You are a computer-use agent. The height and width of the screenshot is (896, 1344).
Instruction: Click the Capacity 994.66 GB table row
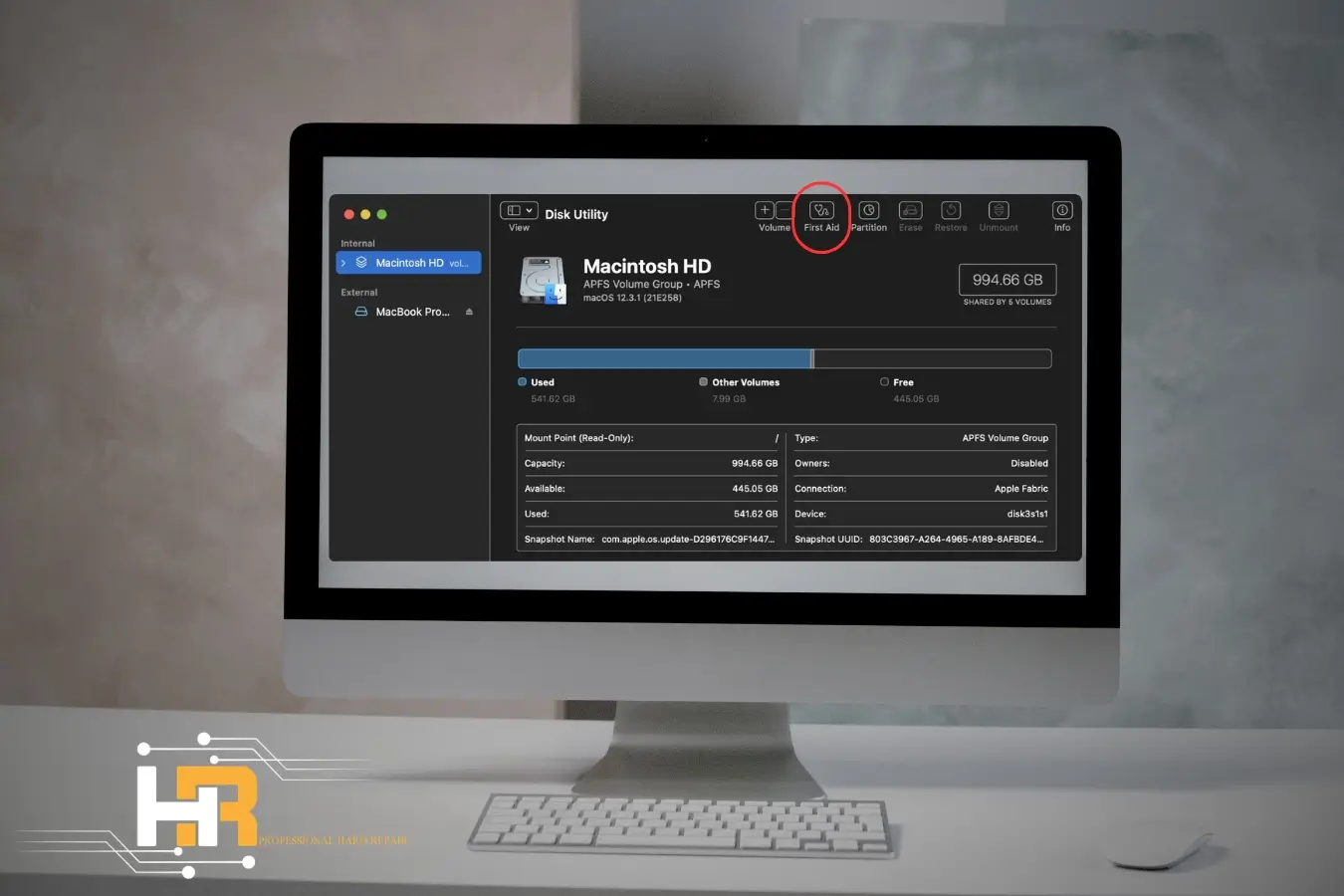point(651,463)
